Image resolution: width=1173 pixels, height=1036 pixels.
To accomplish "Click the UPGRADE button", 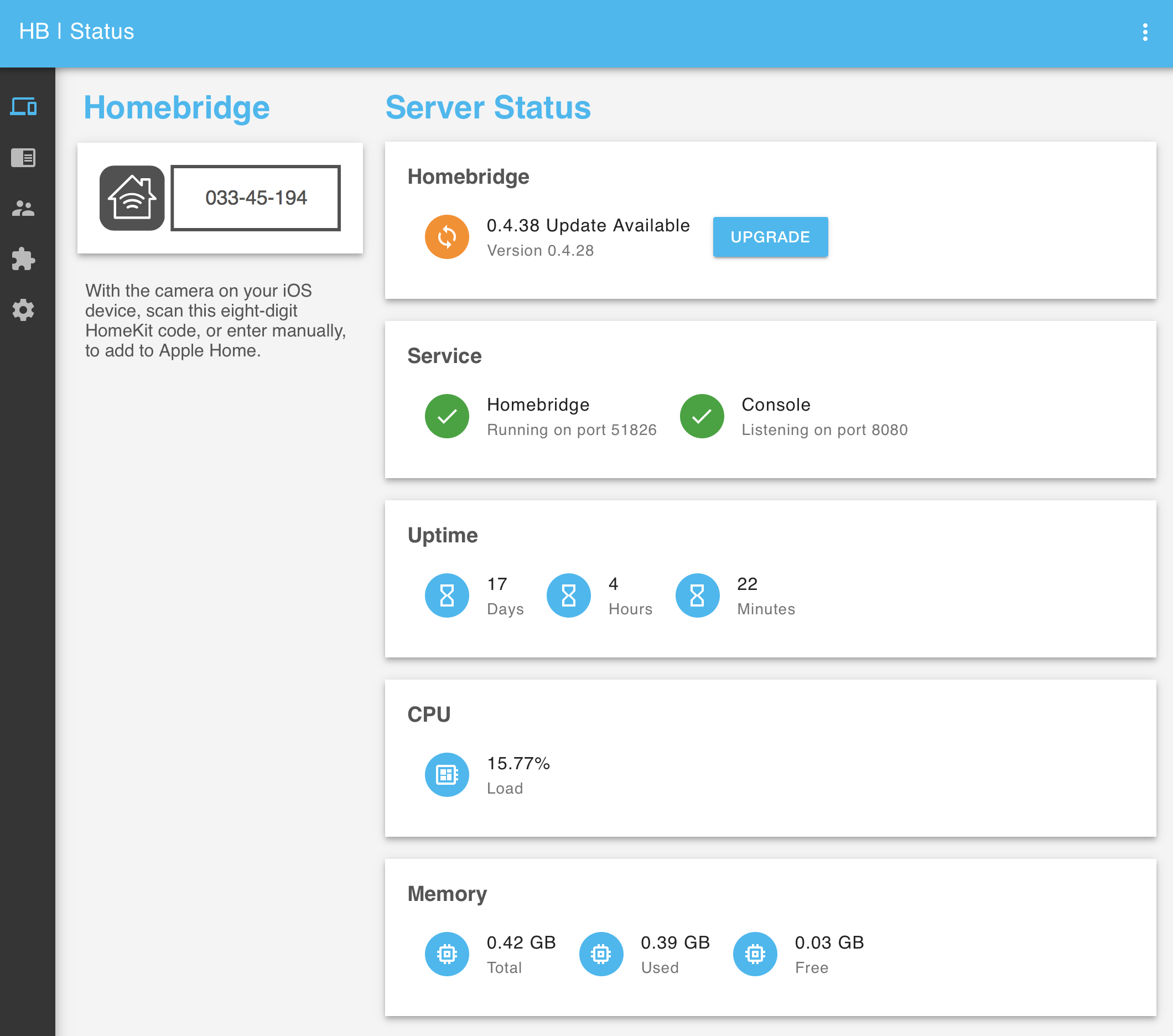I will (770, 236).
